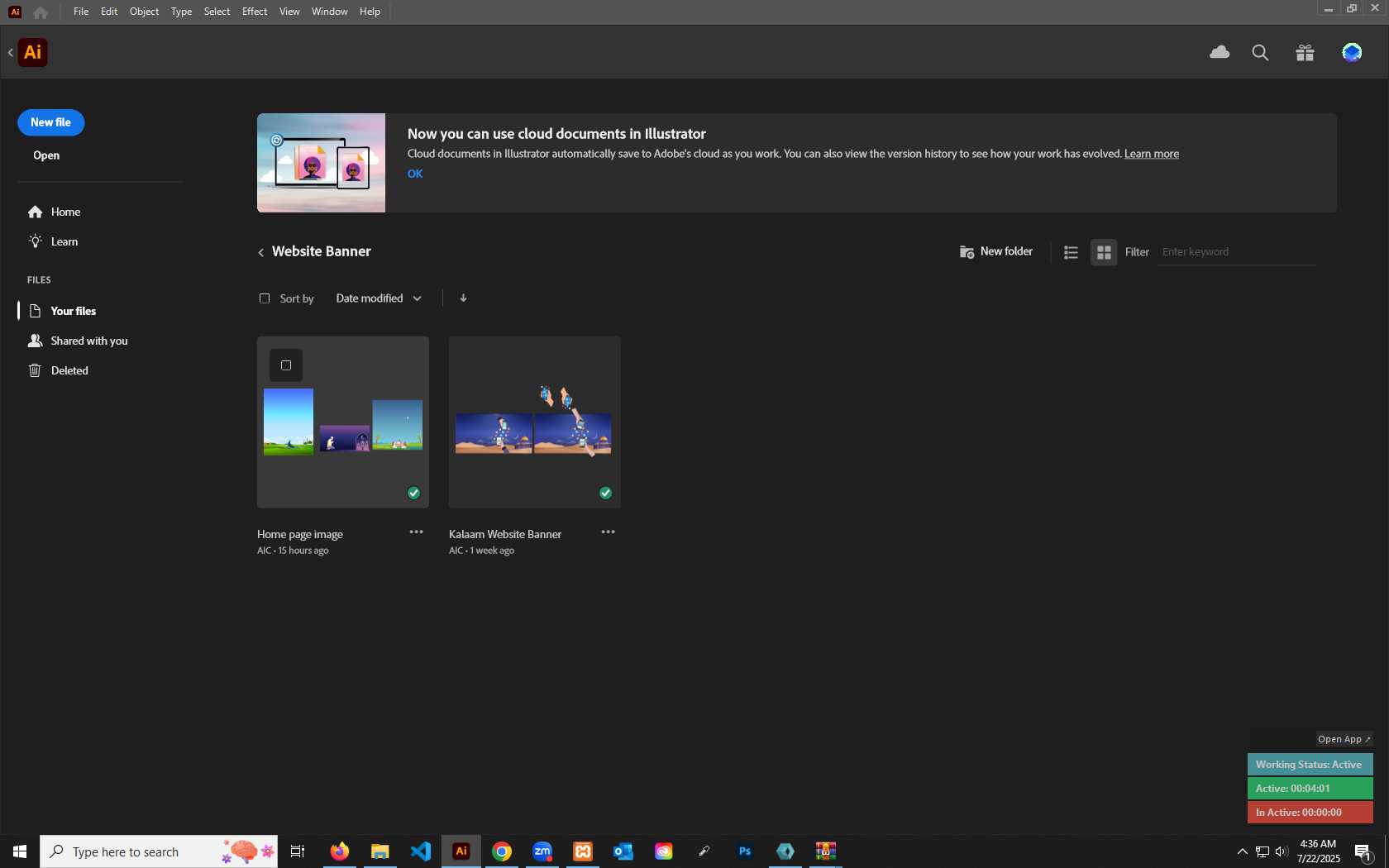The width and height of the screenshot is (1389, 868).
Task: Open Firefox from the taskbar
Action: click(x=339, y=851)
